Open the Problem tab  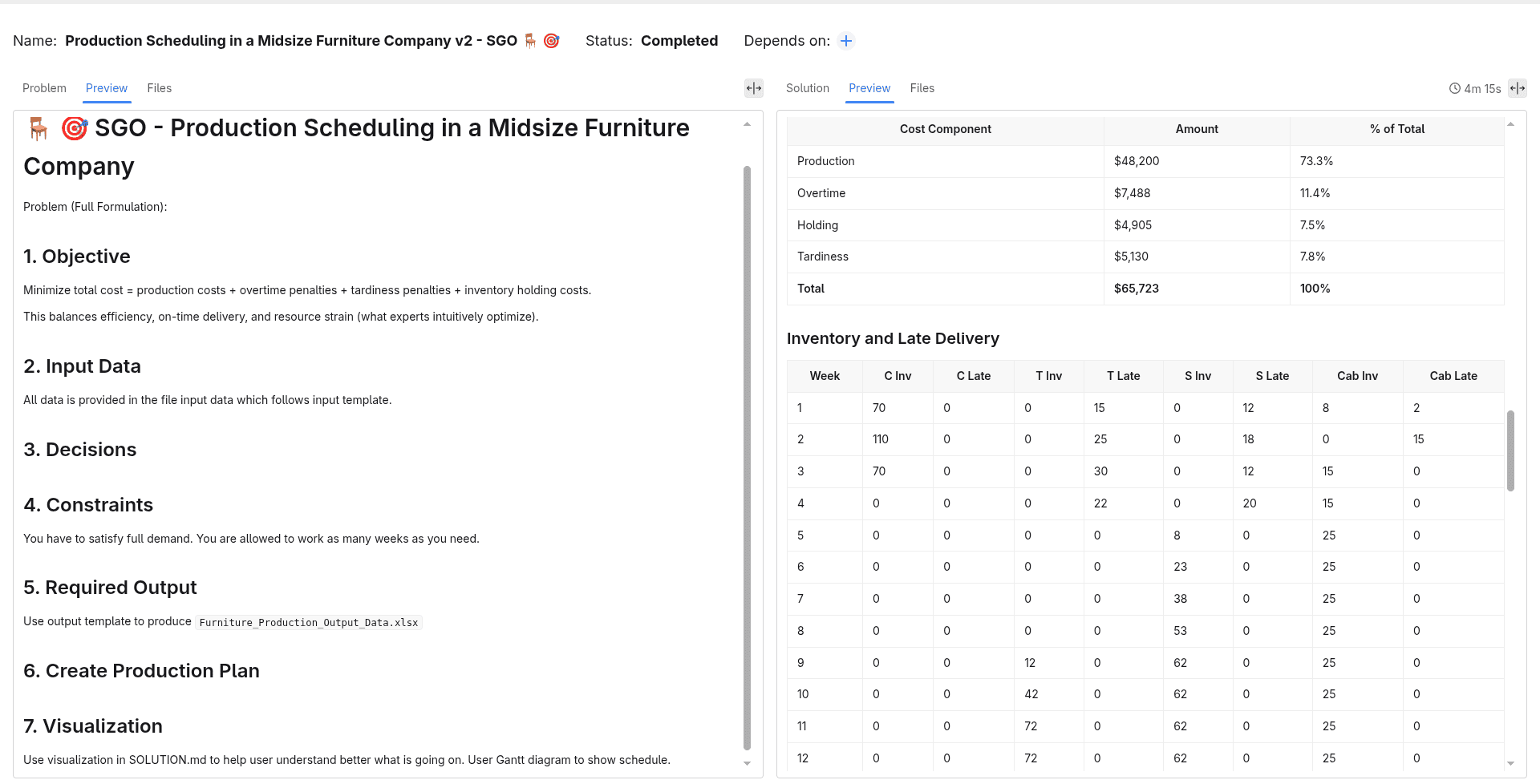click(x=44, y=88)
